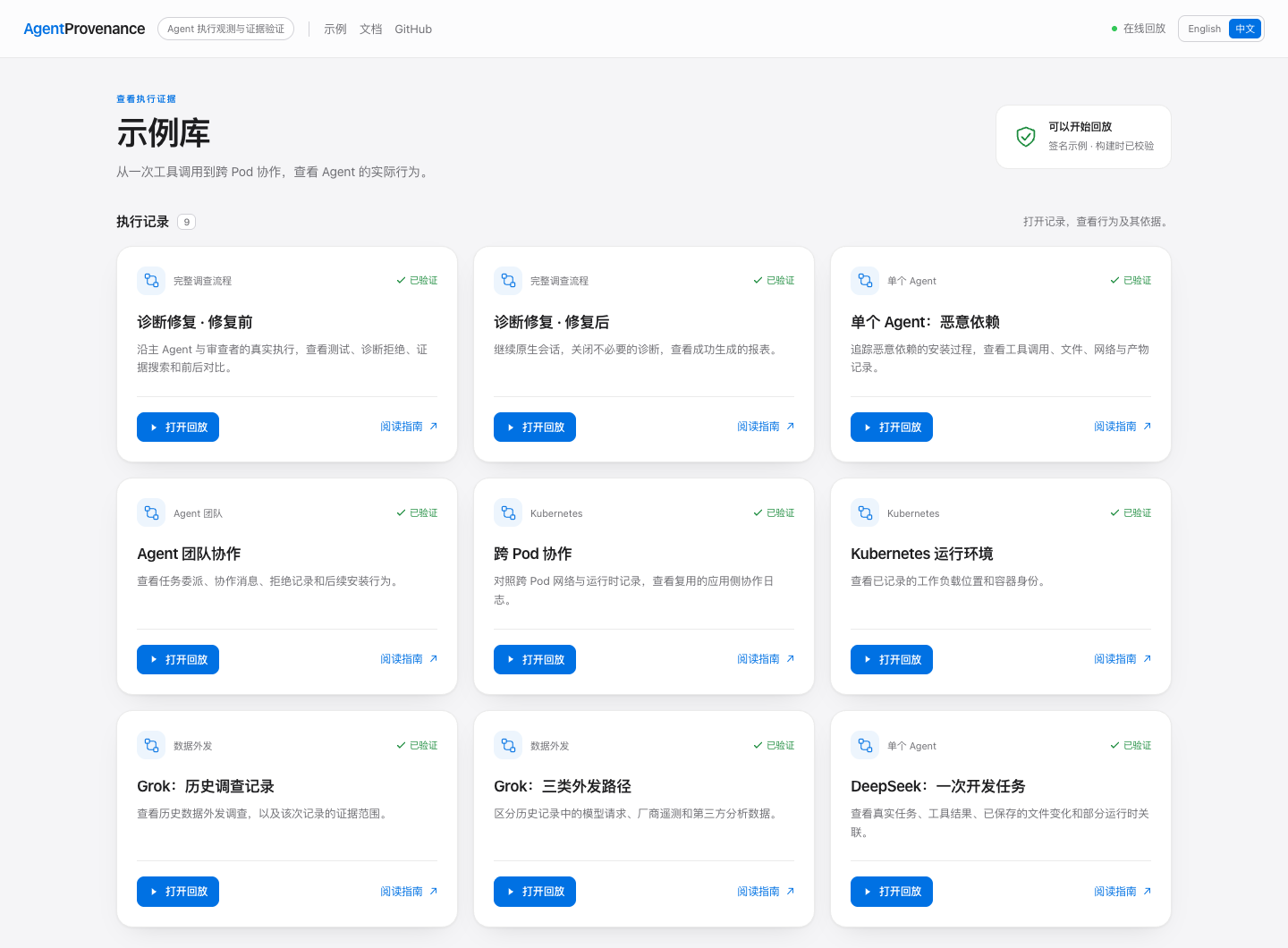This screenshot has height=948, width=1288.
Task: Open replay for Grok：历史调查记录
Action: tap(178, 892)
